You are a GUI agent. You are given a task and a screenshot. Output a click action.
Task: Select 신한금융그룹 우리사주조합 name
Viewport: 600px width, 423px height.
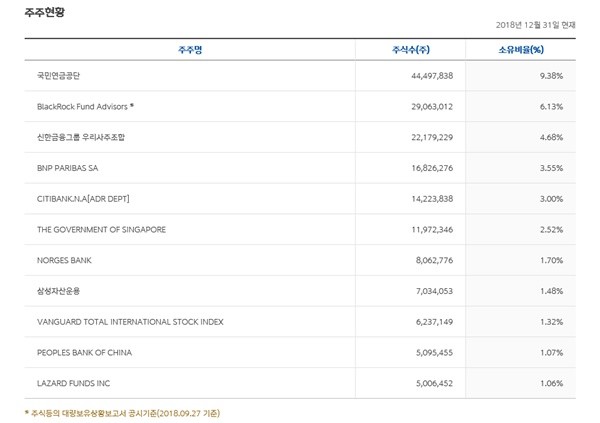click(81, 137)
